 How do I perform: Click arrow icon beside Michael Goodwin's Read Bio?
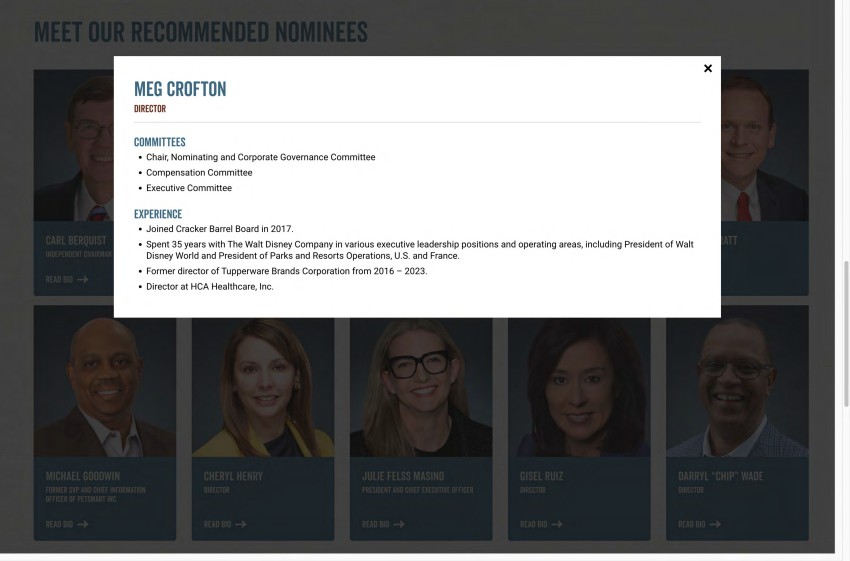[x=82, y=524]
